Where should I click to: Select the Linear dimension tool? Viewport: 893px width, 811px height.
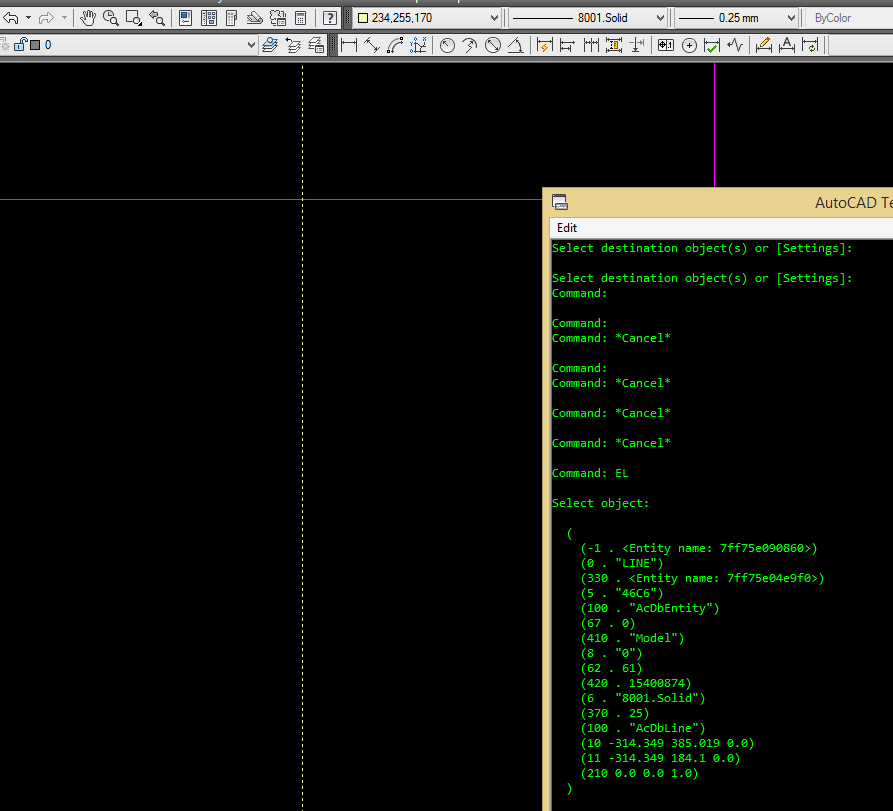[x=349, y=45]
